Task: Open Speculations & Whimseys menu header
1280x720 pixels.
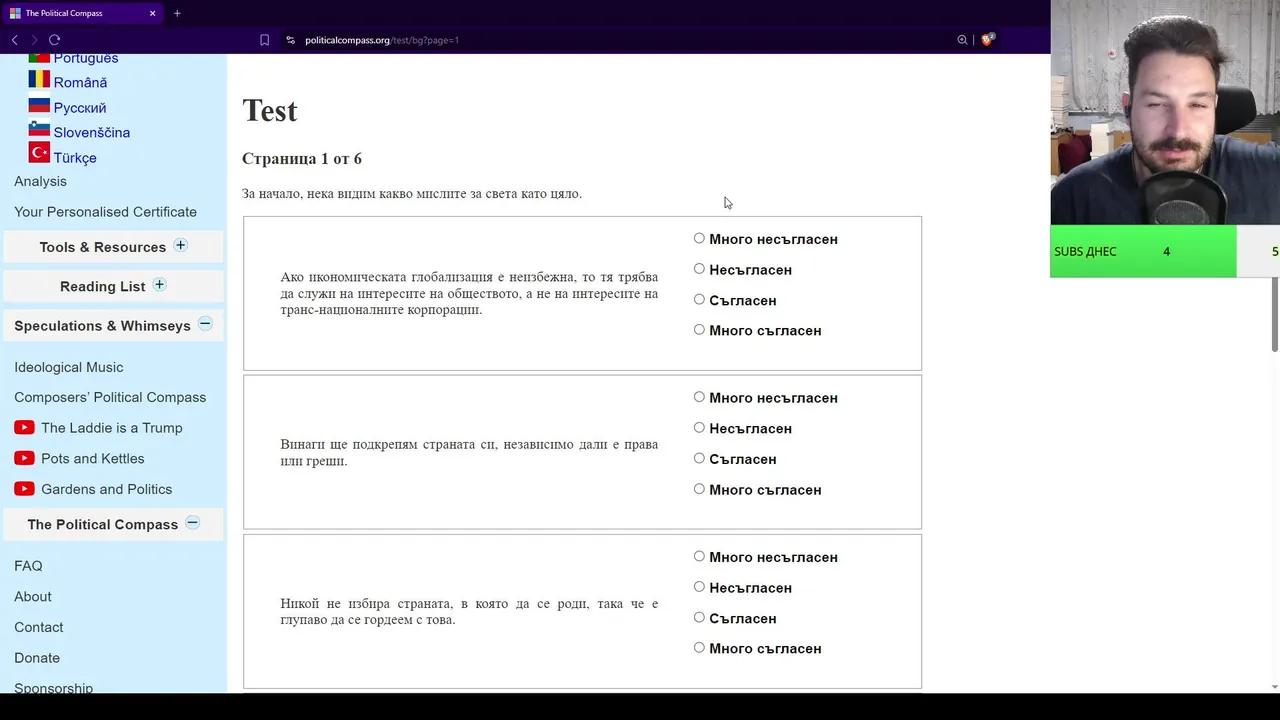Action: (x=113, y=326)
